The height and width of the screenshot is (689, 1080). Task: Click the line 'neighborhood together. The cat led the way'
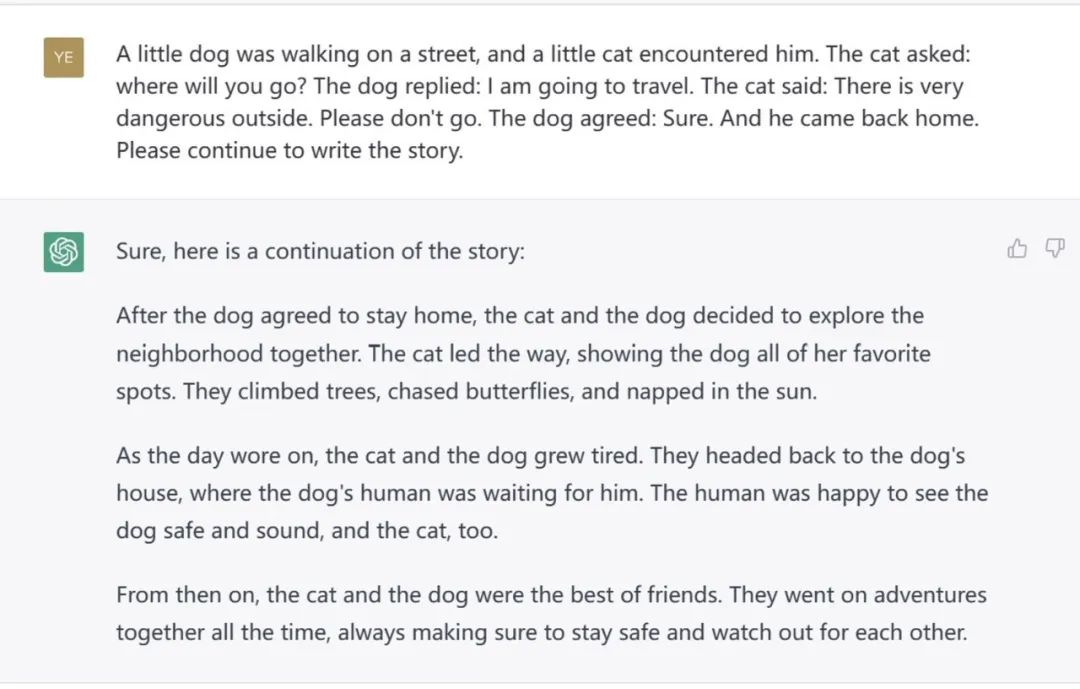pyautogui.click(x=523, y=353)
